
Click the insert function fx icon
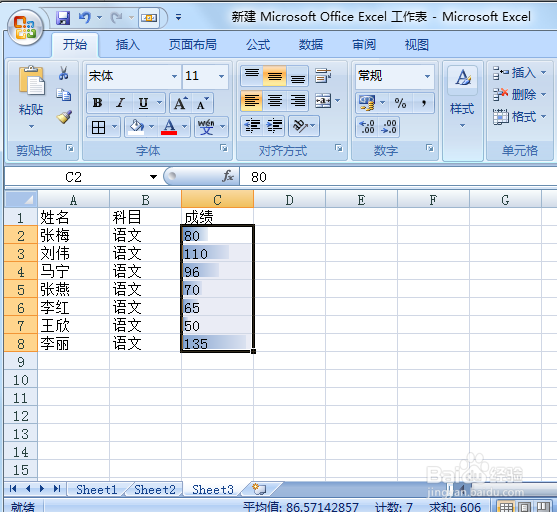228,176
